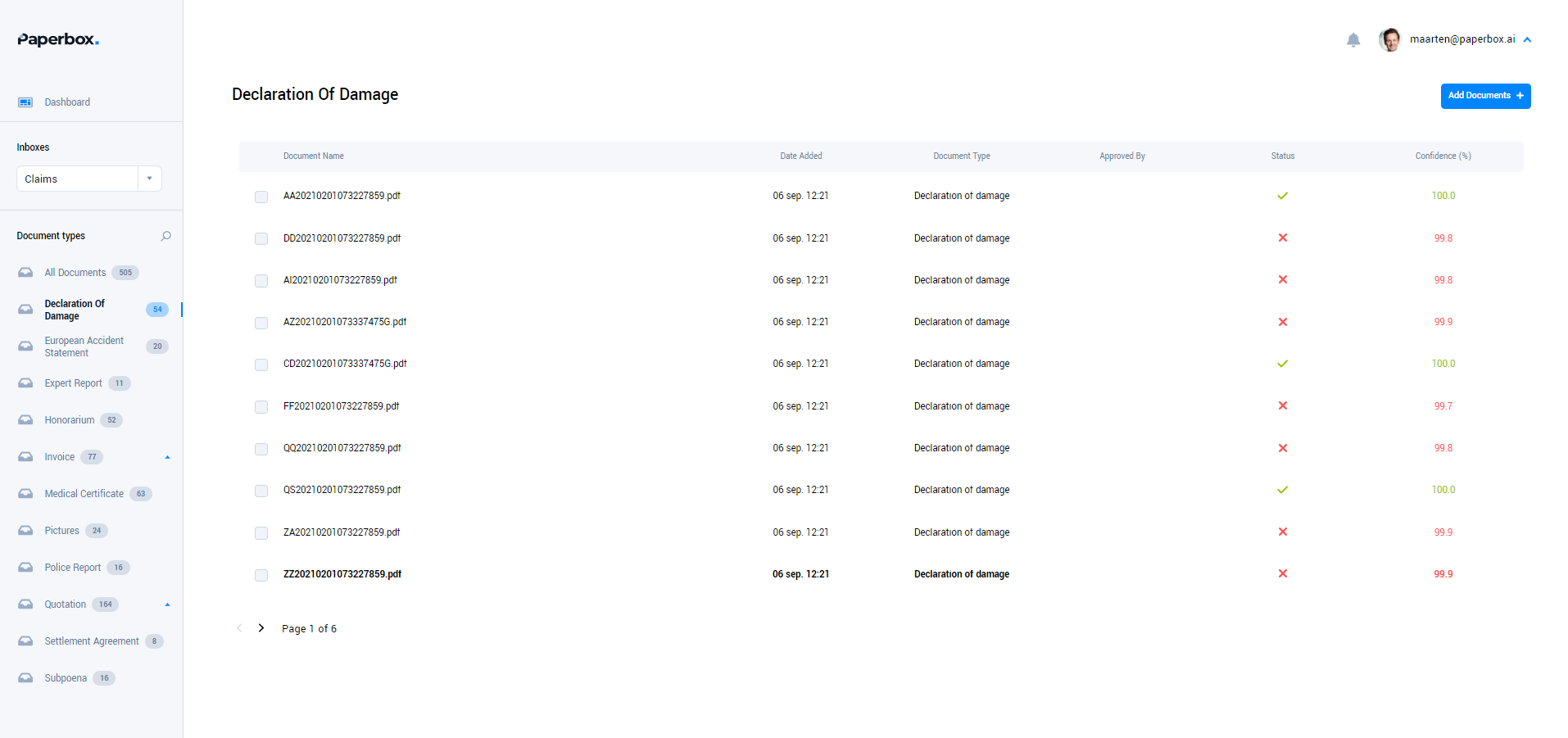1568x738 pixels.
Task: Select European Accident Statement type
Action: pyautogui.click(x=84, y=346)
